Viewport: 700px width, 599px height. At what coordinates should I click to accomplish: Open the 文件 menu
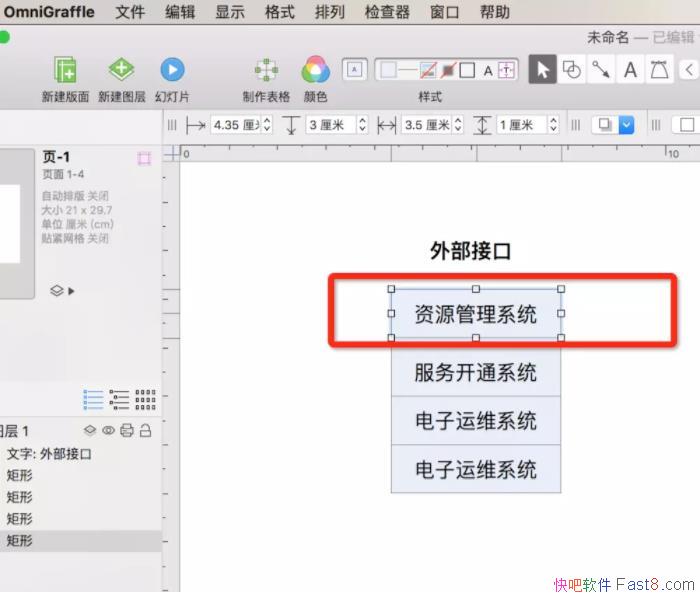[130, 12]
